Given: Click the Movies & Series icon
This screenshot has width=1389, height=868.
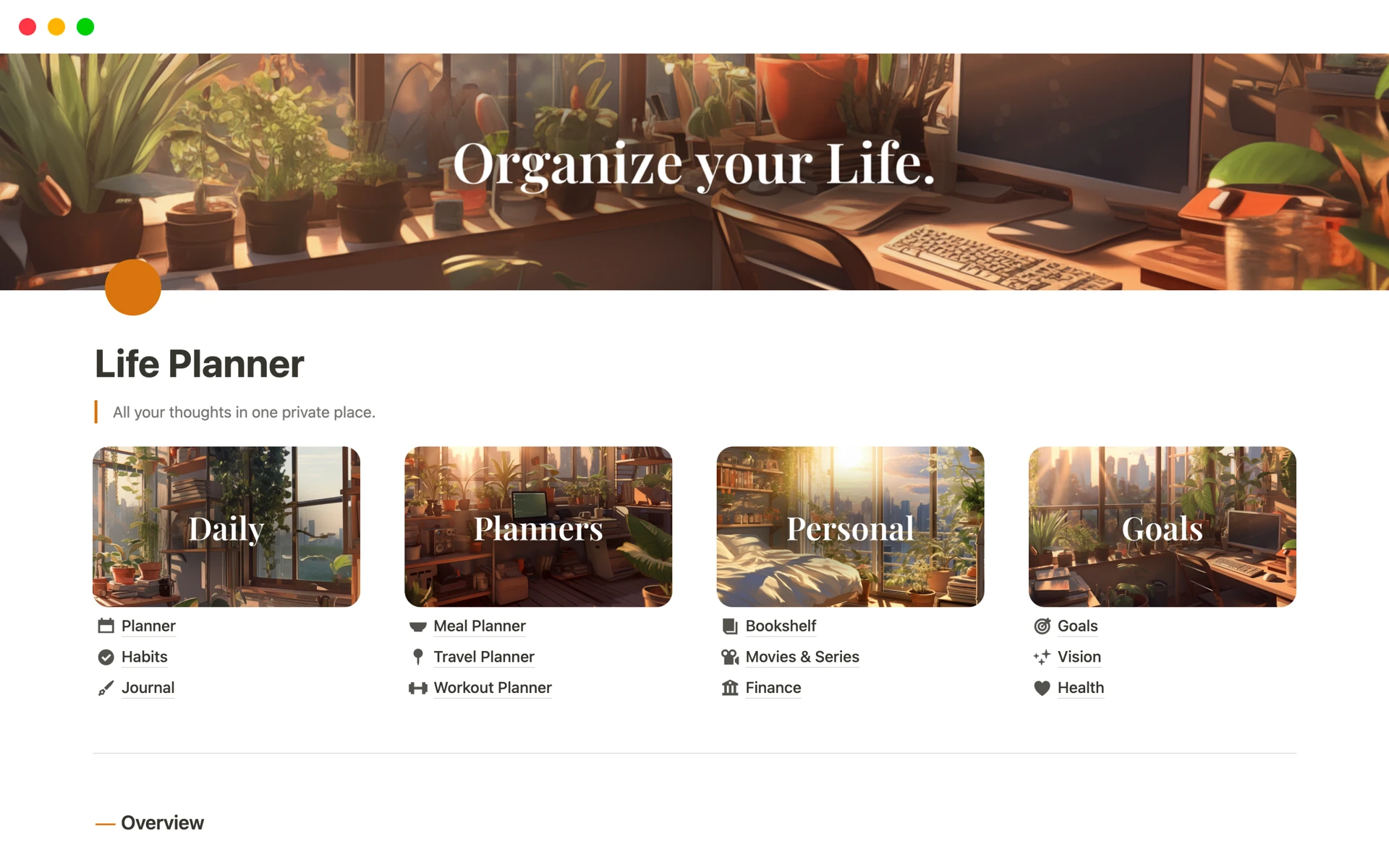Looking at the screenshot, I should click(x=728, y=656).
